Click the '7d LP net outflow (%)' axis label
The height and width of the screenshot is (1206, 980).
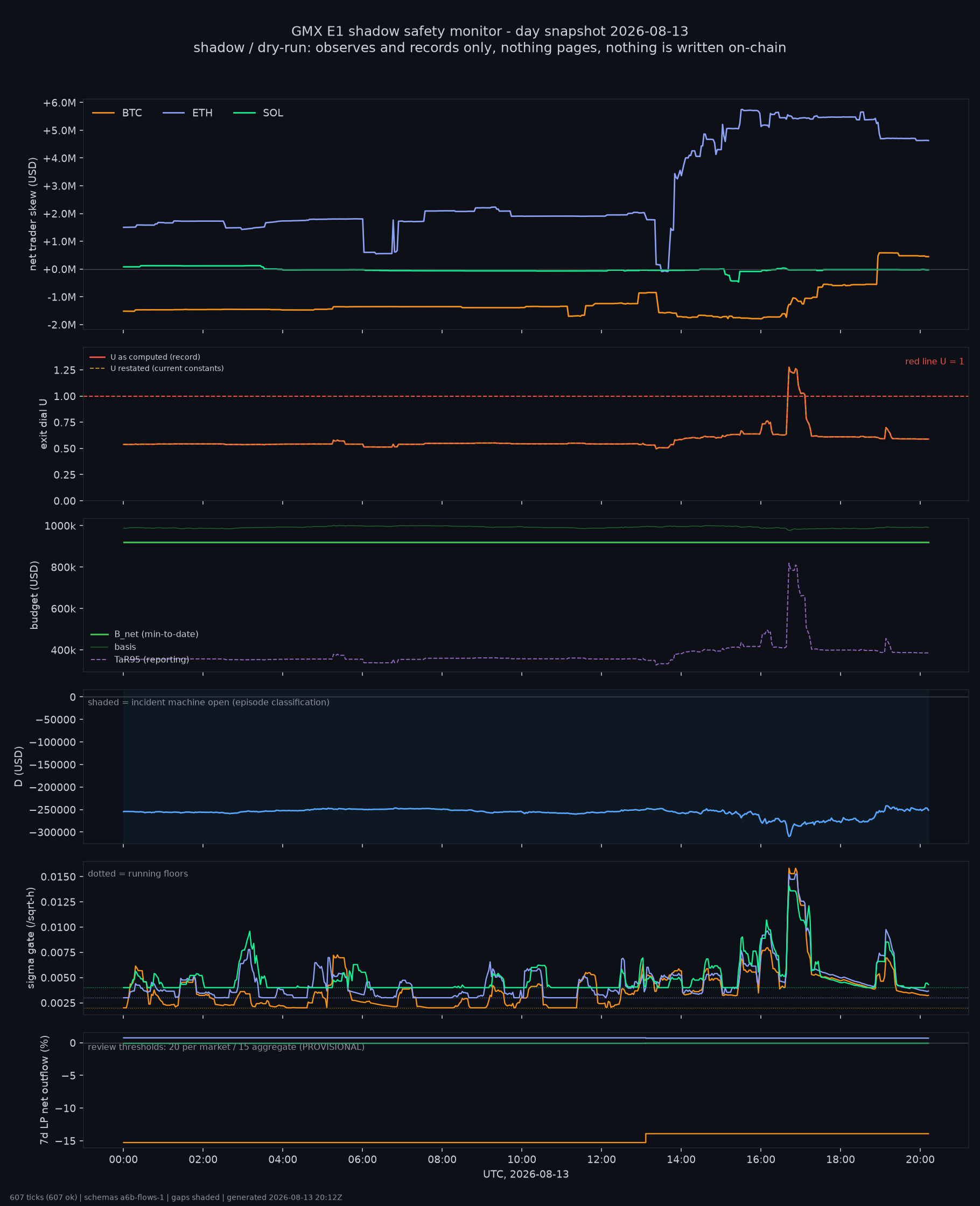tap(44, 1090)
